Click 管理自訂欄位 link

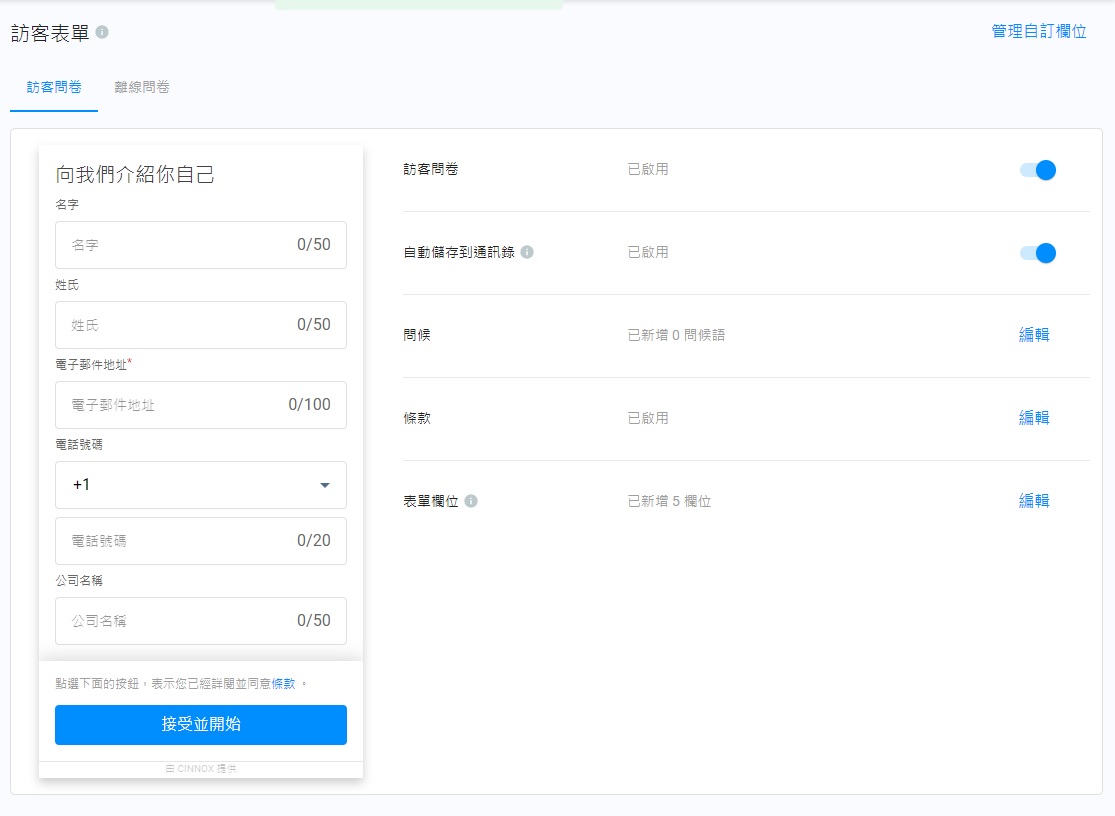[1039, 31]
